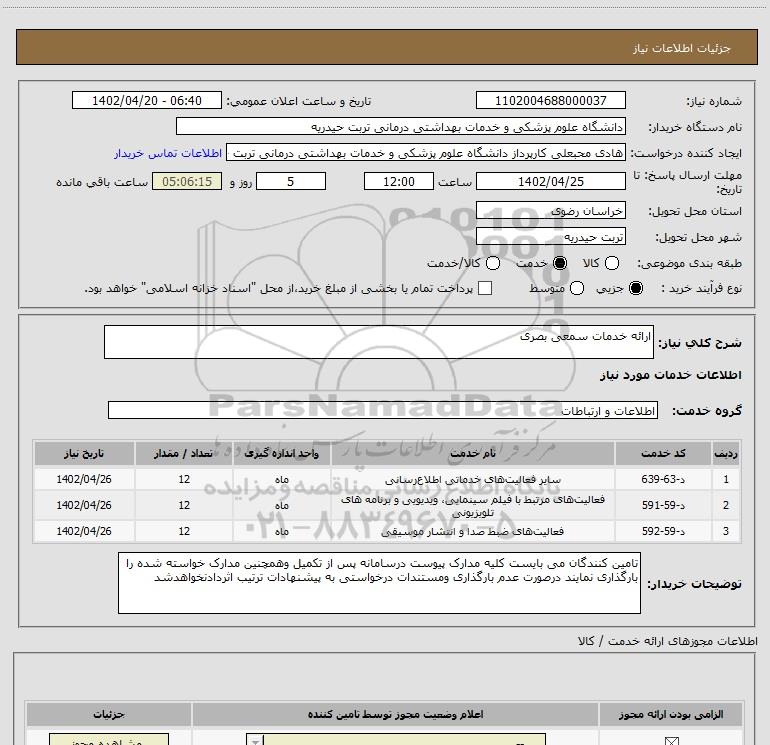
Task: Click service code د-639-63
Action: pos(663,479)
